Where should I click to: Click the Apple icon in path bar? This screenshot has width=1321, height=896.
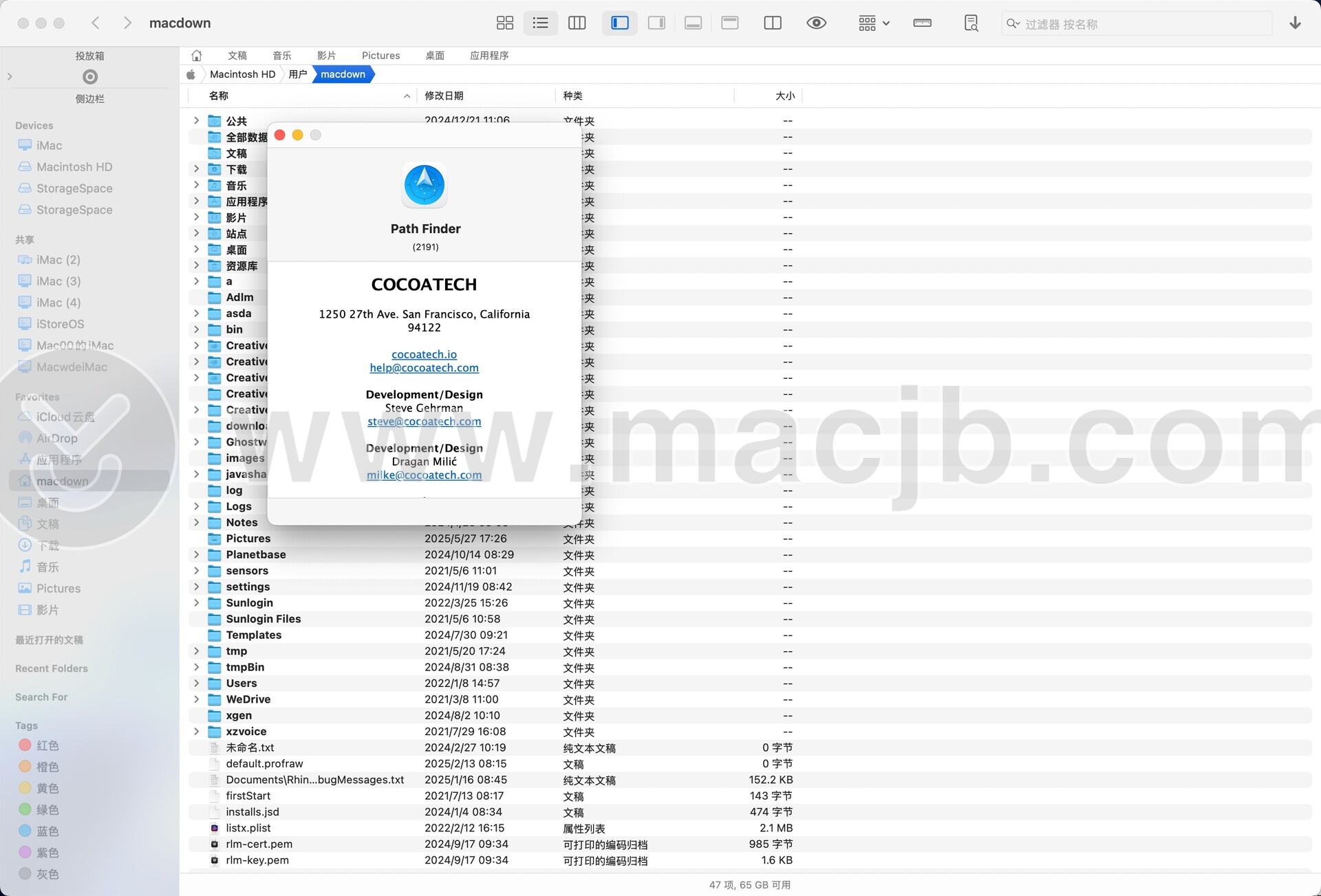pyautogui.click(x=191, y=74)
